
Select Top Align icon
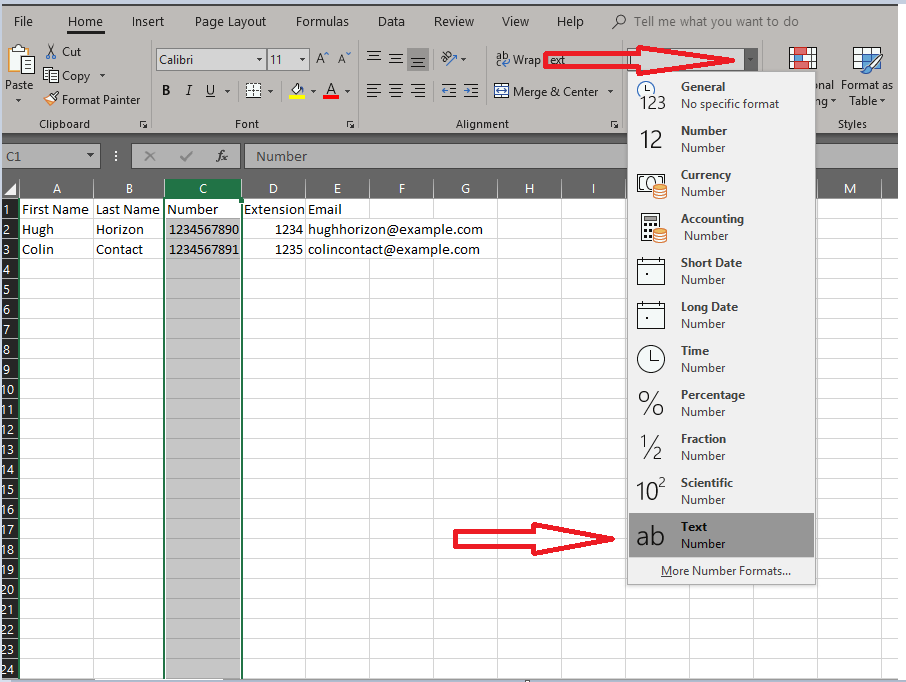click(x=374, y=58)
